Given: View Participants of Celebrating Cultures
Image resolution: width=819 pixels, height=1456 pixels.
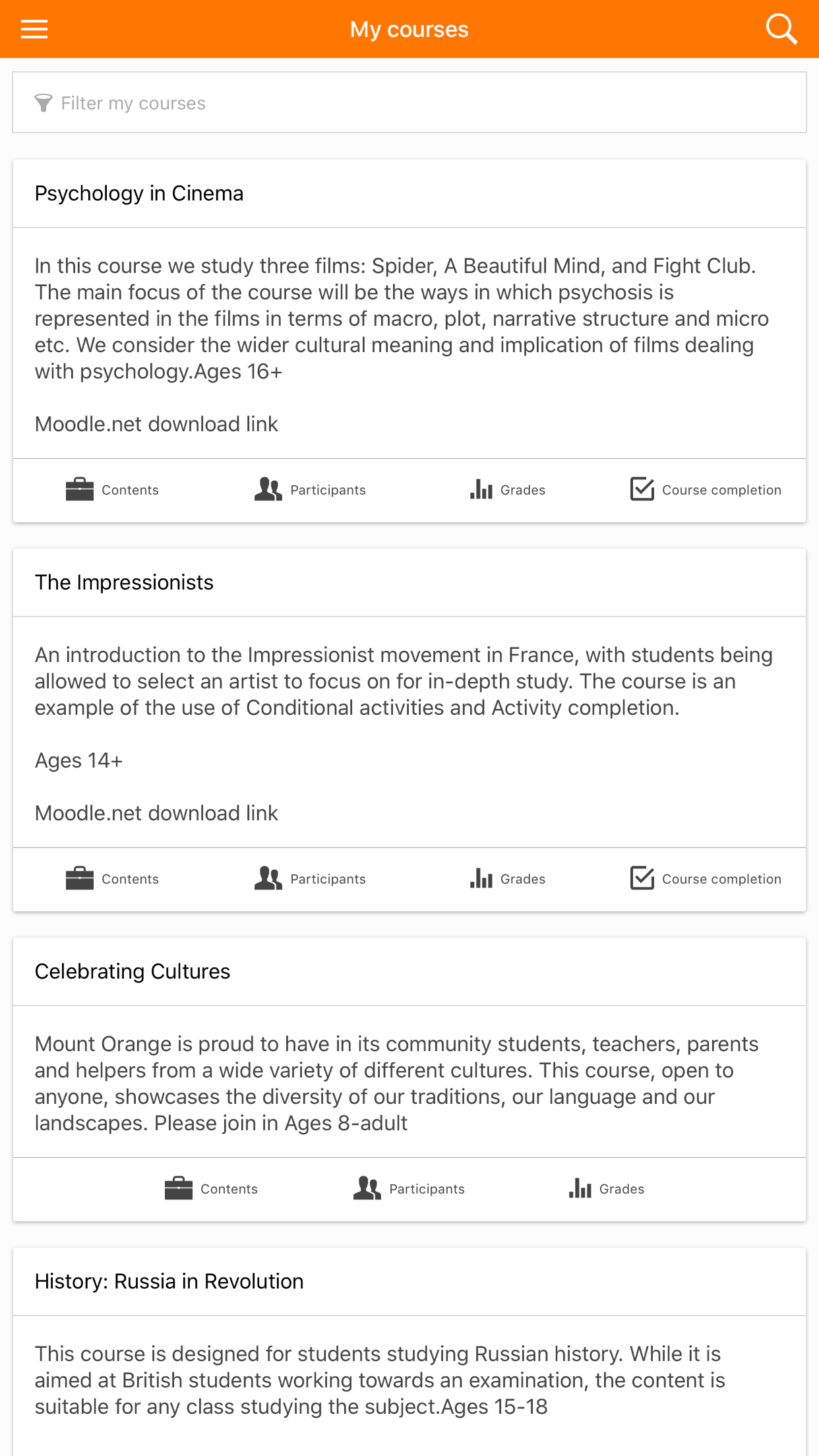Looking at the screenshot, I should (409, 1189).
